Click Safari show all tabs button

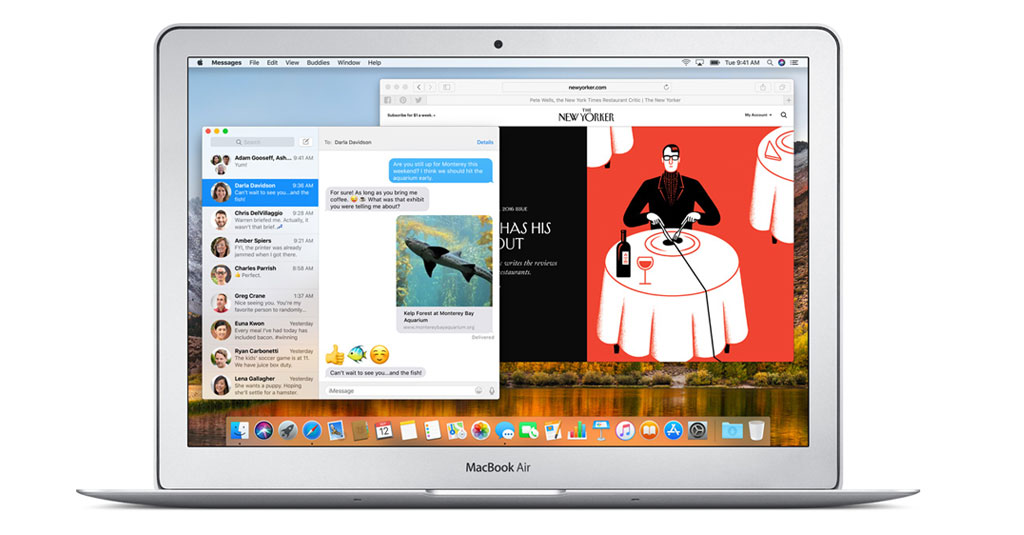[782, 87]
